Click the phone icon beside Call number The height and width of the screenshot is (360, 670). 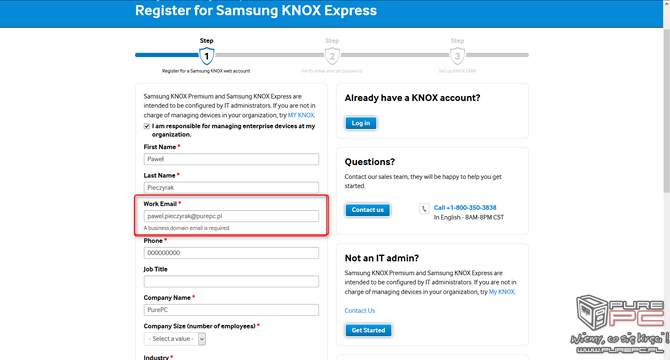tap(424, 208)
